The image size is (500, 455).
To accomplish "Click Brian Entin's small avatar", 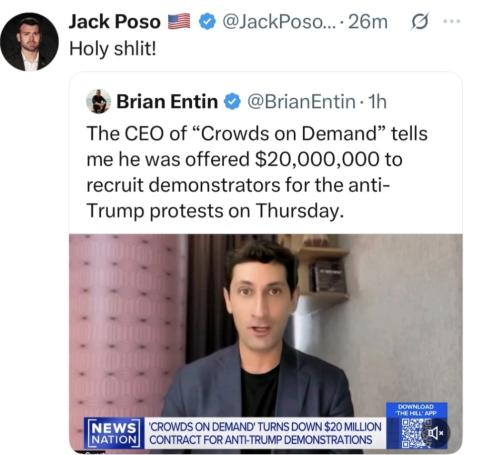I will click(x=99, y=102).
